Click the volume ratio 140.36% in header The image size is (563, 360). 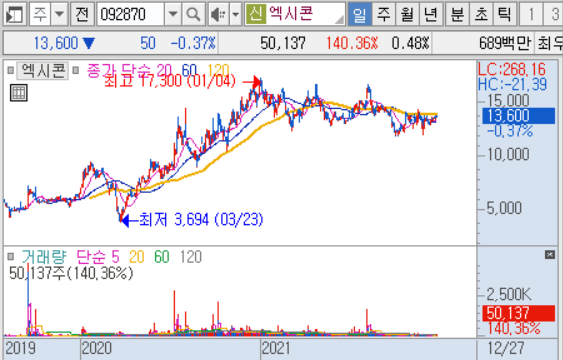pos(352,43)
